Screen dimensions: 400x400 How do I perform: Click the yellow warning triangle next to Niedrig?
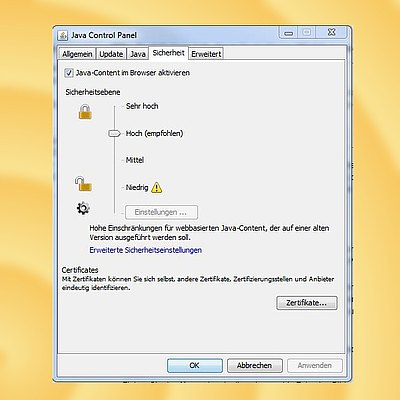coord(157,188)
